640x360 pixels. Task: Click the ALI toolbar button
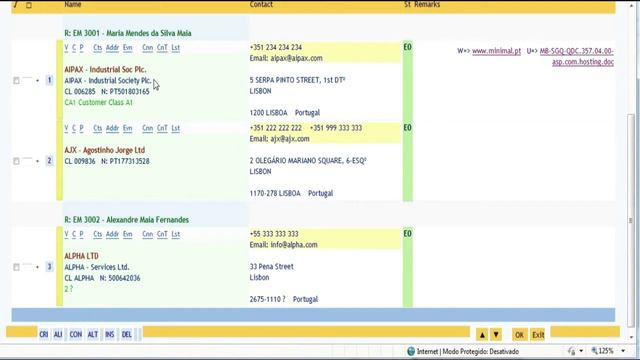pyautogui.click(x=58, y=335)
